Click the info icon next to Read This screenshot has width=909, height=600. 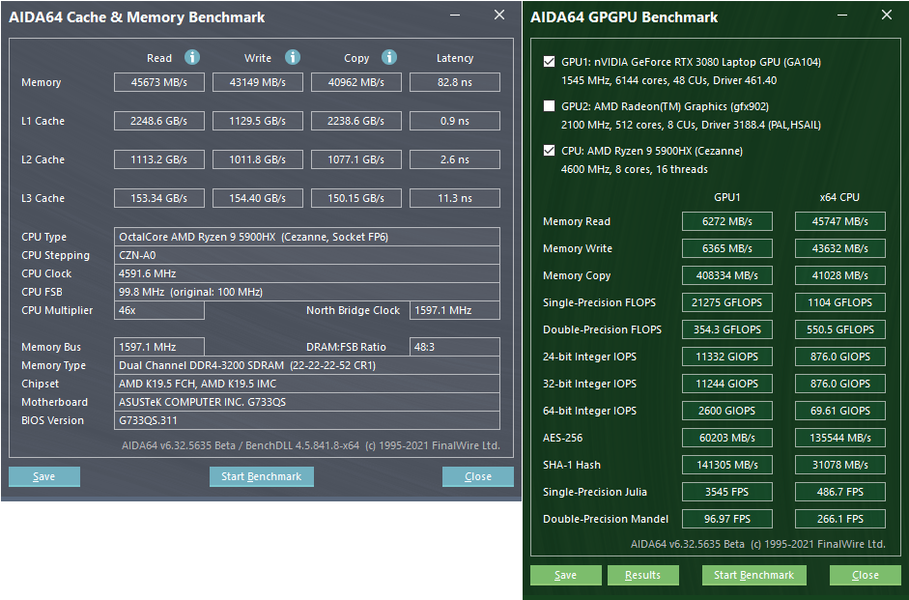pyautogui.click(x=192, y=57)
